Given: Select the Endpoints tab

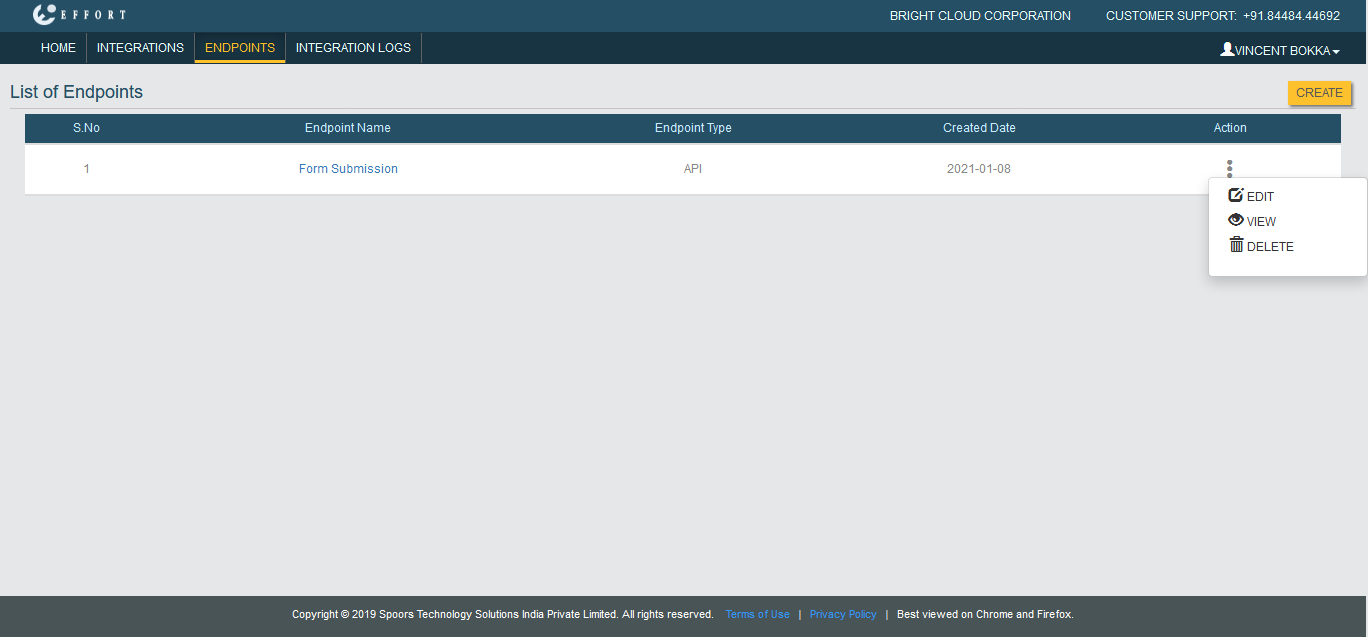Looking at the screenshot, I should coord(240,48).
